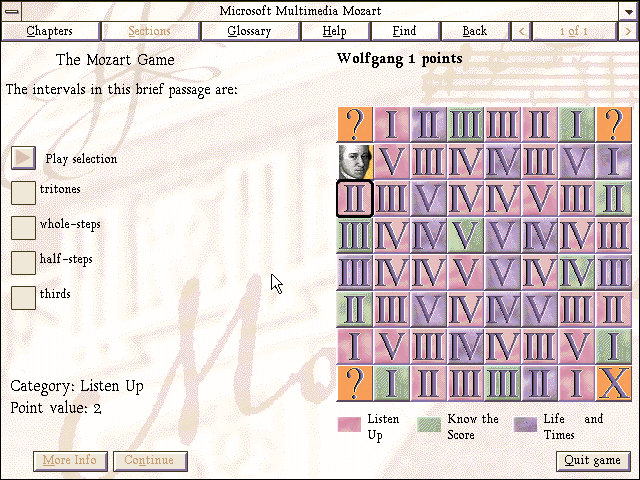Image resolution: width=640 pixels, height=480 pixels.
Task: Click the Continue button
Action: click(x=150, y=461)
